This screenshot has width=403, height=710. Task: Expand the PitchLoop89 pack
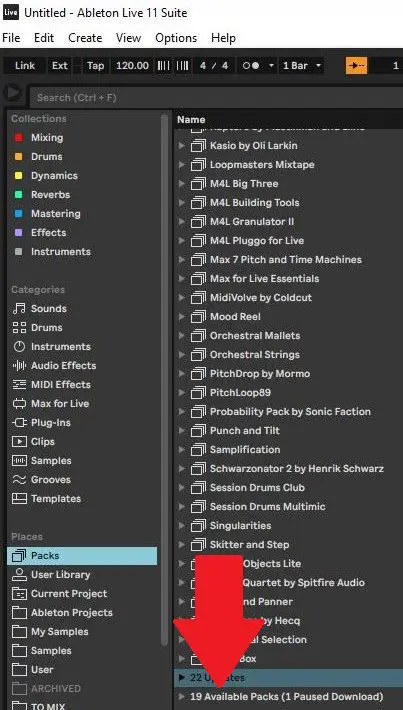pyautogui.click(x=182, y=393)
